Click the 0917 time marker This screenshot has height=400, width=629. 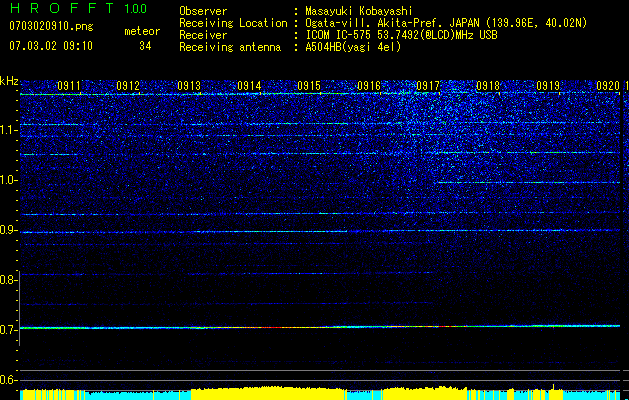pyautogui.click(x=428, y=86)
